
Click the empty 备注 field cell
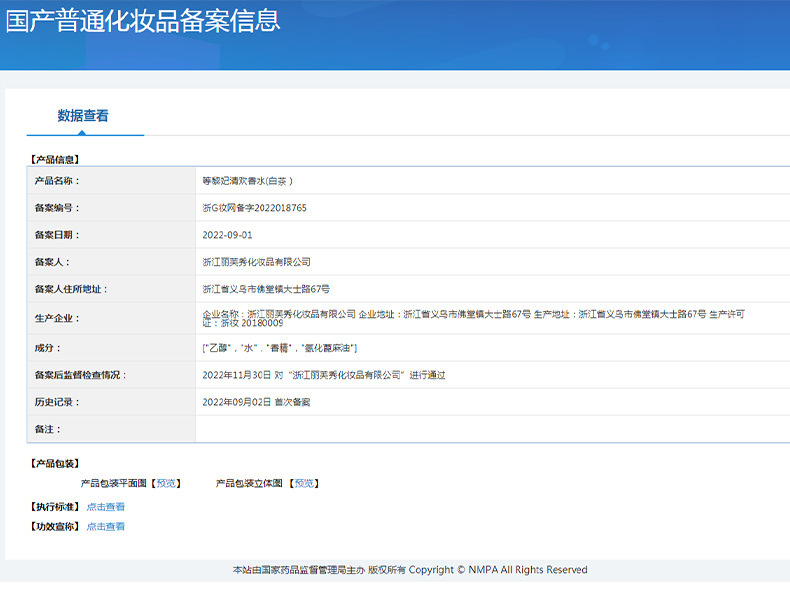[x=490, y=429]
